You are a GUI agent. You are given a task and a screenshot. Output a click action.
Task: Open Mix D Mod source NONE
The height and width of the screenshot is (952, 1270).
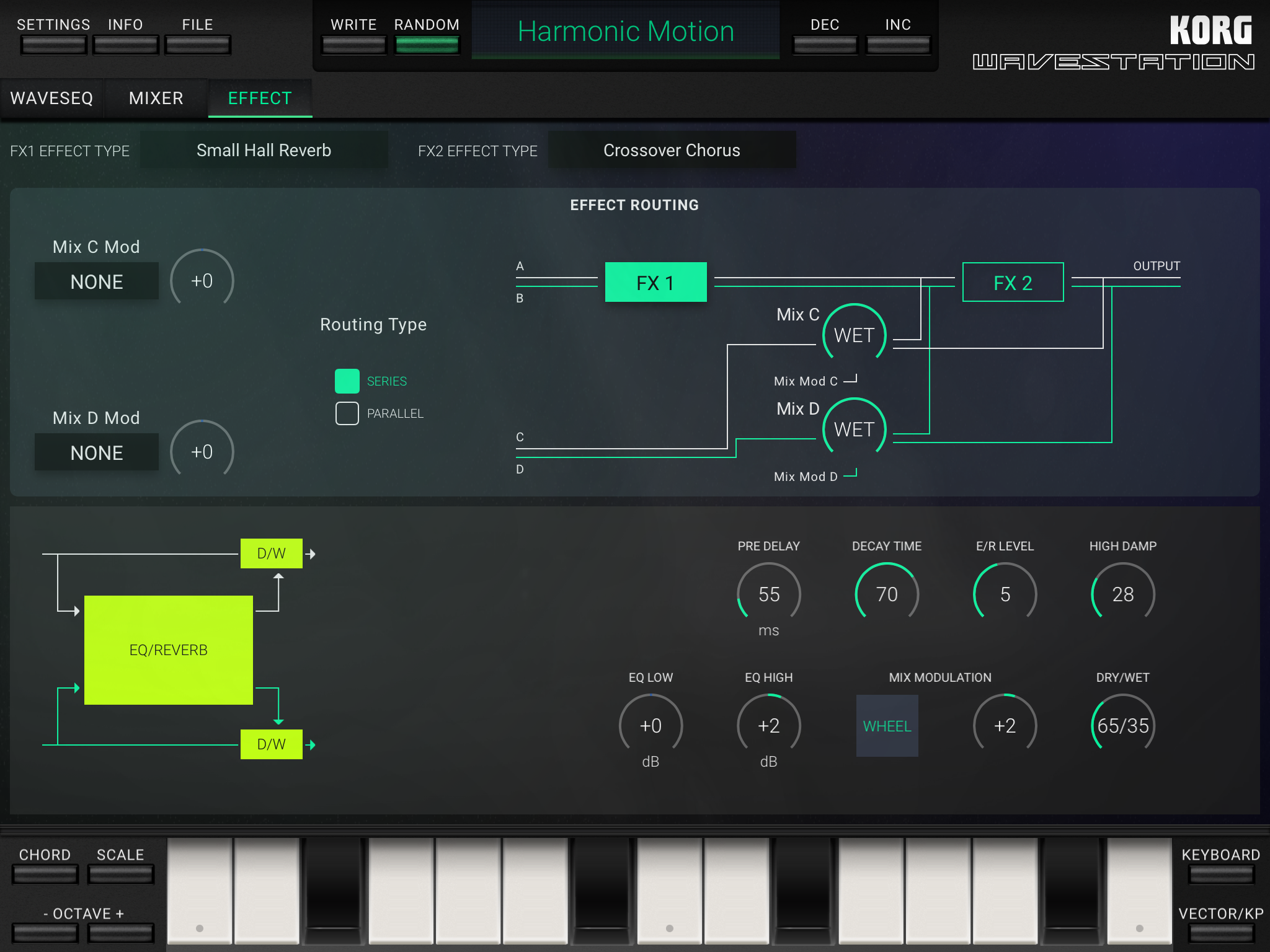[x=97, y=452]
